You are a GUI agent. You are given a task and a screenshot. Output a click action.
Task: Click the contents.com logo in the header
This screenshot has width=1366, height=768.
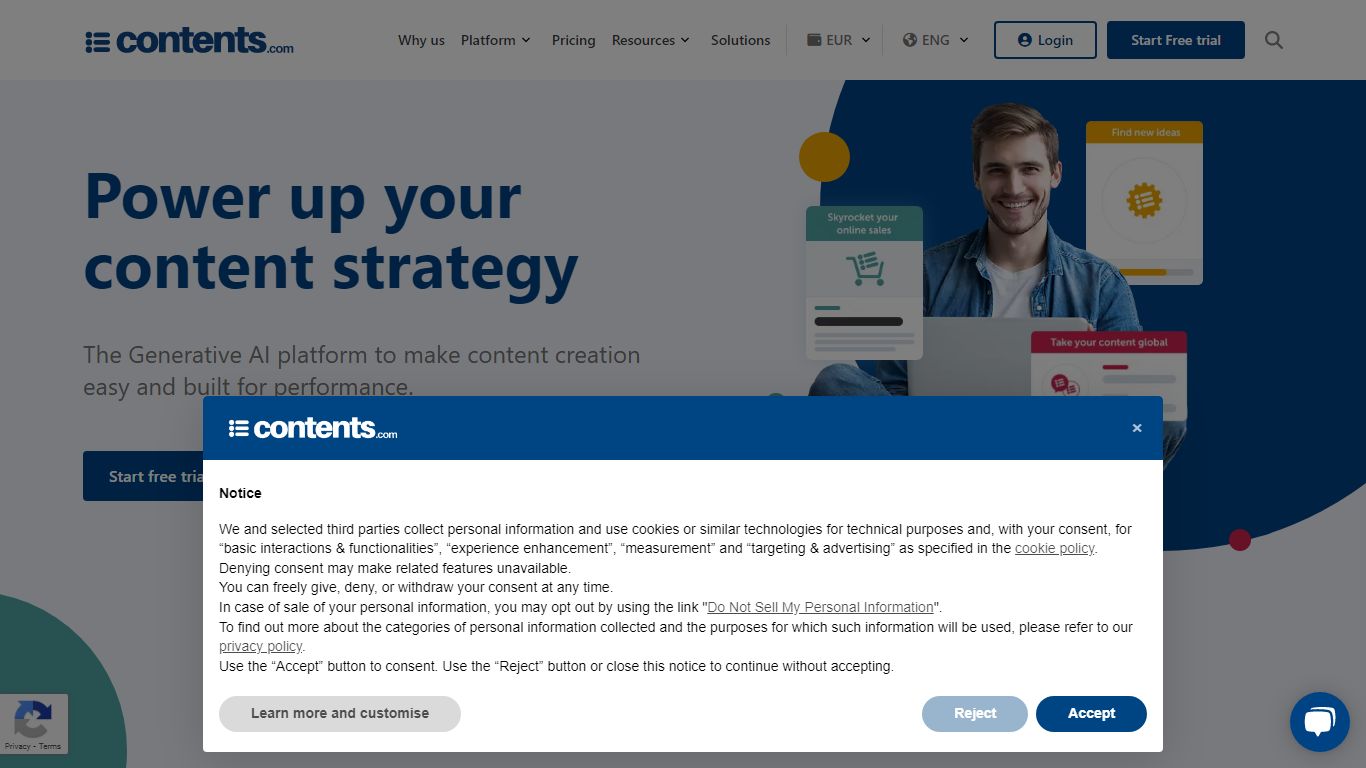coord(188,40)
